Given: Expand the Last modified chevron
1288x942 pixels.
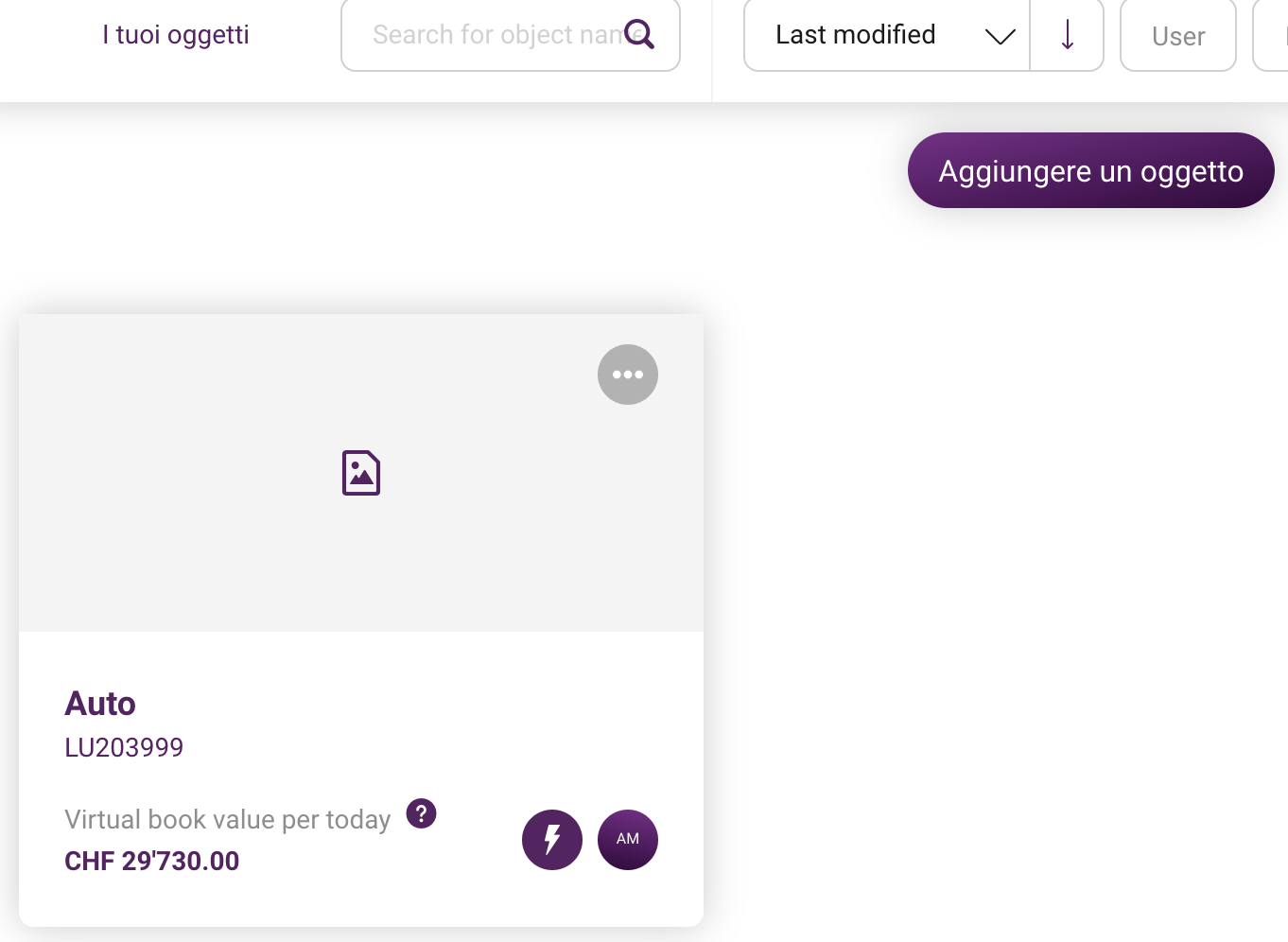Looking at the screenshot, I should point(1000,36).
